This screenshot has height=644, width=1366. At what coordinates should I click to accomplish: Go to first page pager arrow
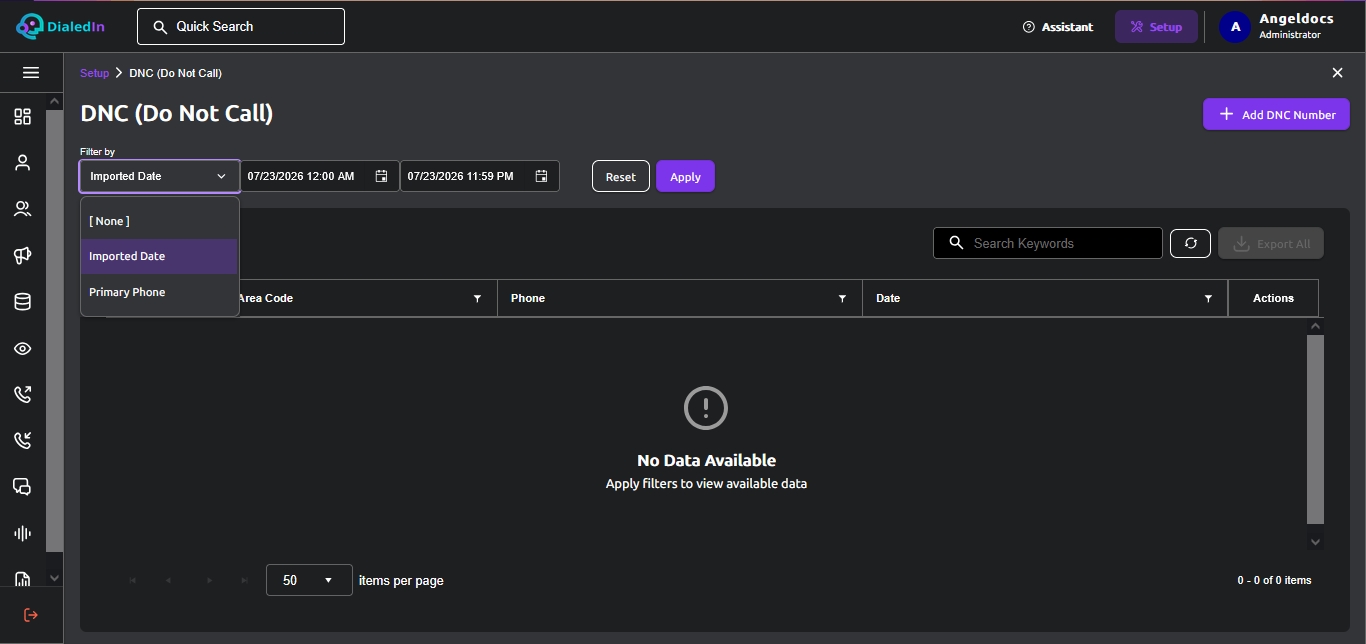[x=133, y=580]
